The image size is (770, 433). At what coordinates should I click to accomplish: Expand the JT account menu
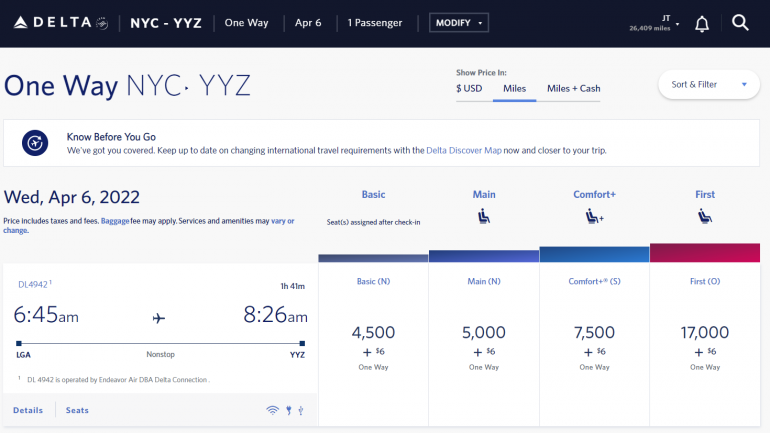point(662,22)
